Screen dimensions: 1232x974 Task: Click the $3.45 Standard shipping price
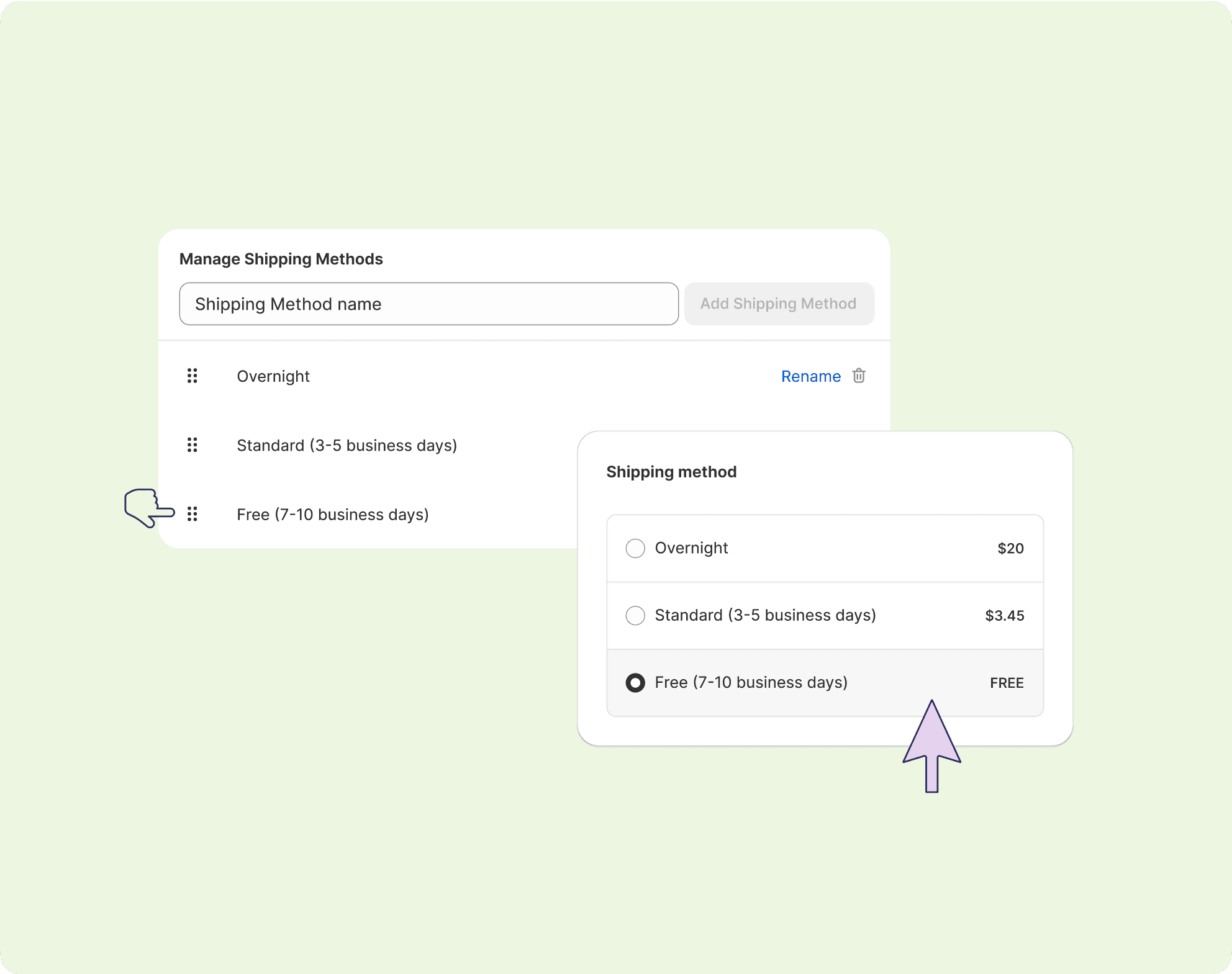click(1004, 616)
